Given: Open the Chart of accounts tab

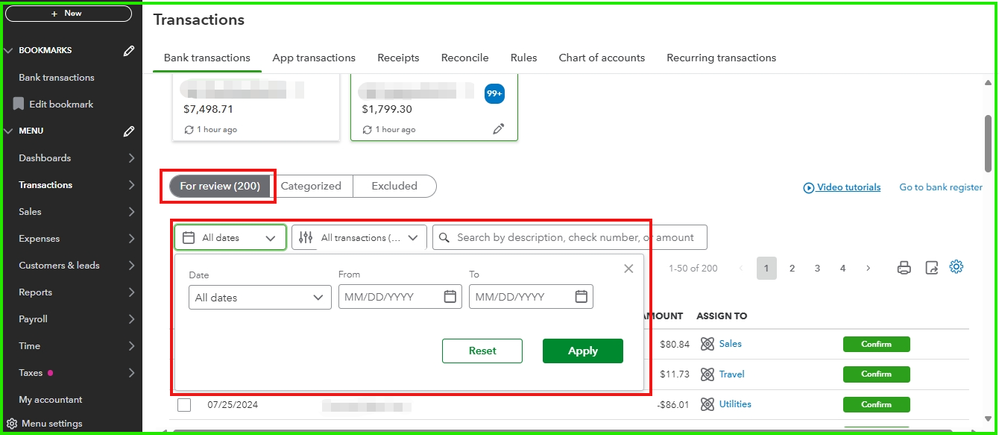Looking at the screenshot, I should point(601,58).
